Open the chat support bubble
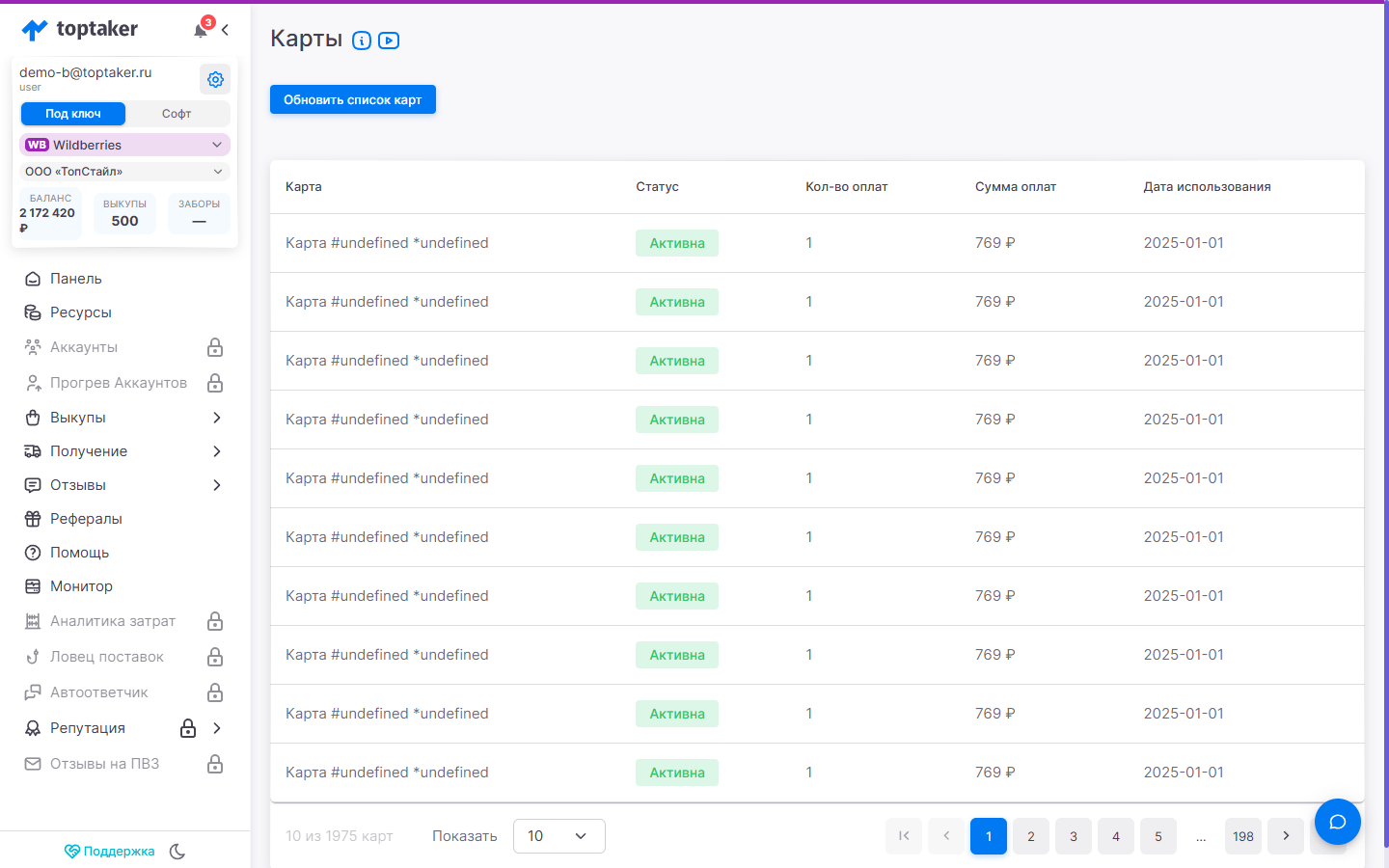 tap(1337, 822)
